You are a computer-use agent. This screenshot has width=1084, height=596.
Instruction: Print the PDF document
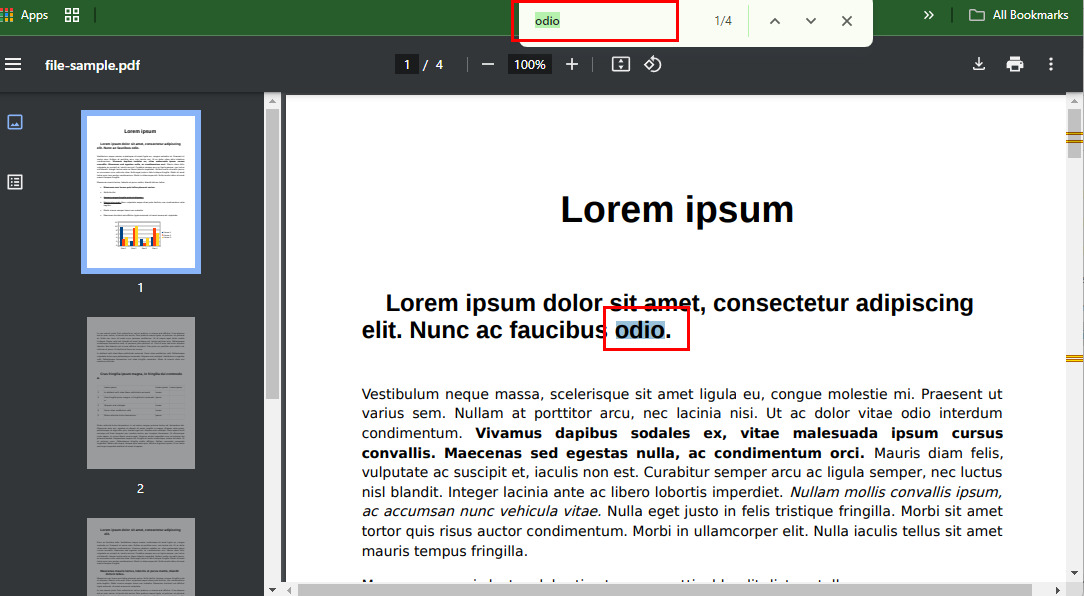pos(1015,64)
